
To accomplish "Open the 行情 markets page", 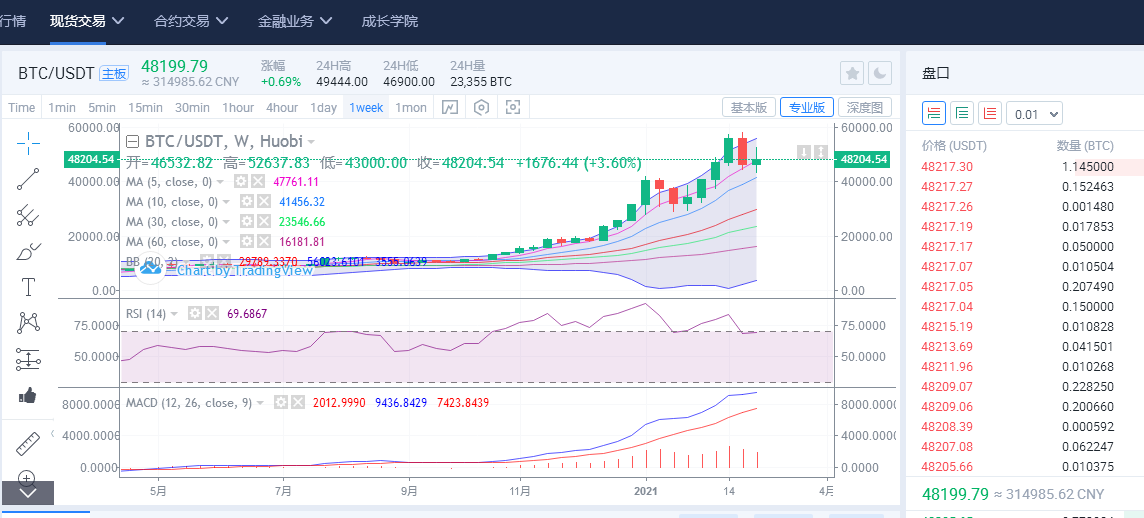I will pyautogui.click(x=13, y=21).
